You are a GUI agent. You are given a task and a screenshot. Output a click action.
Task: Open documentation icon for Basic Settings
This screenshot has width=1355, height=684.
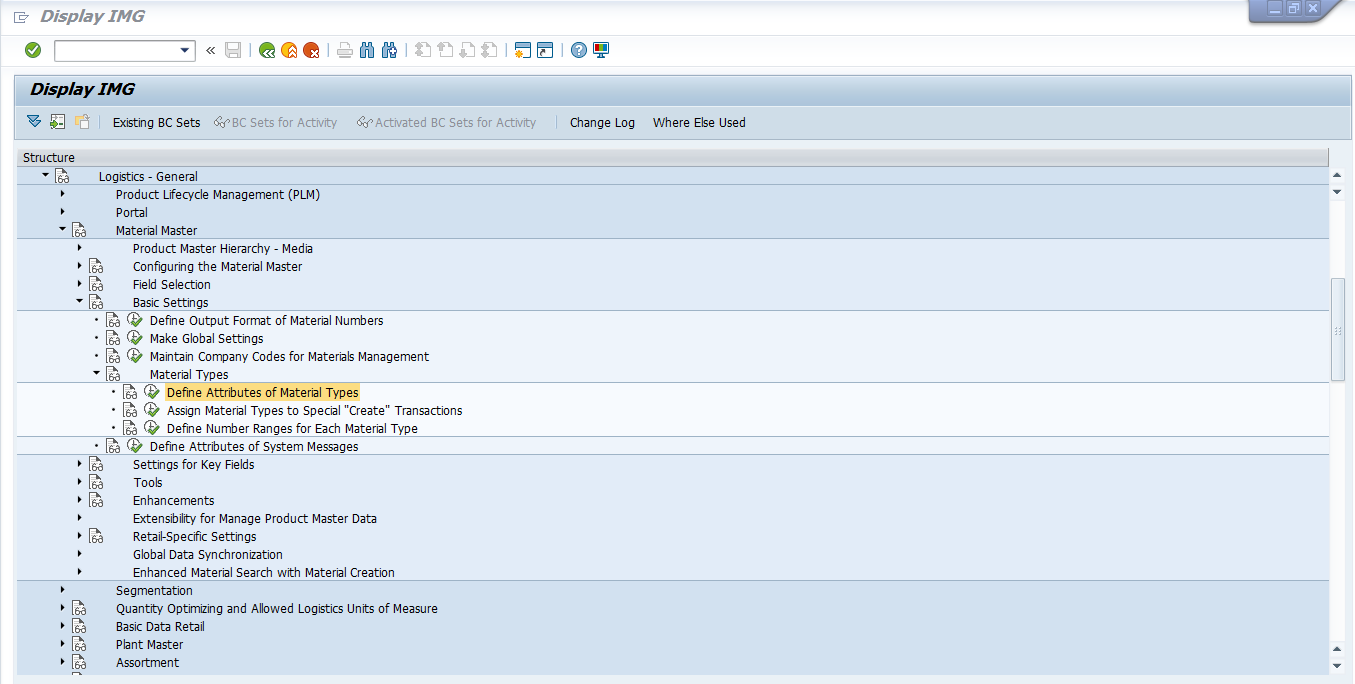(96, 302)
